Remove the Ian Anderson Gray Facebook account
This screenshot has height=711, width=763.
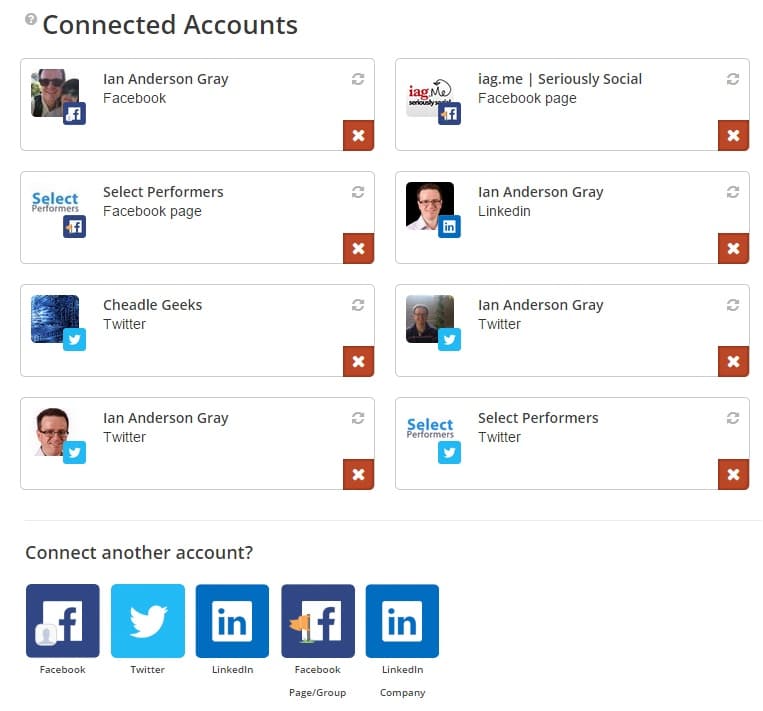[358, 135]
